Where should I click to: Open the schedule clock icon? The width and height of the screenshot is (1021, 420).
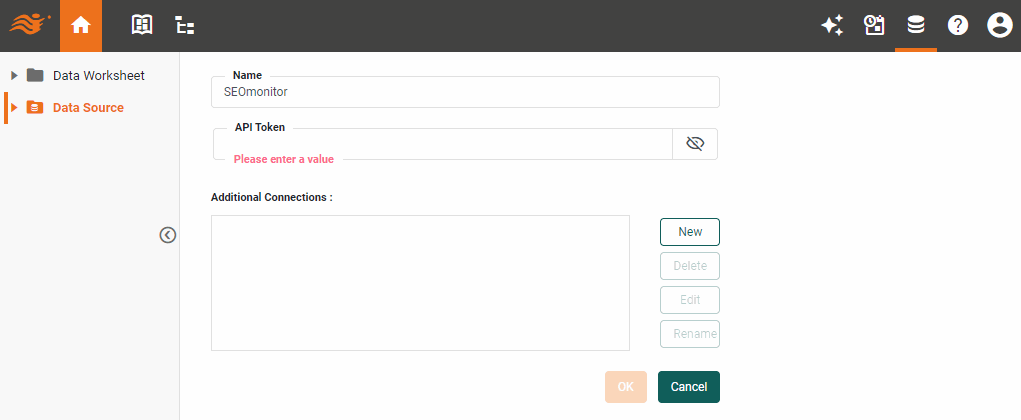(x=874, y=26)
